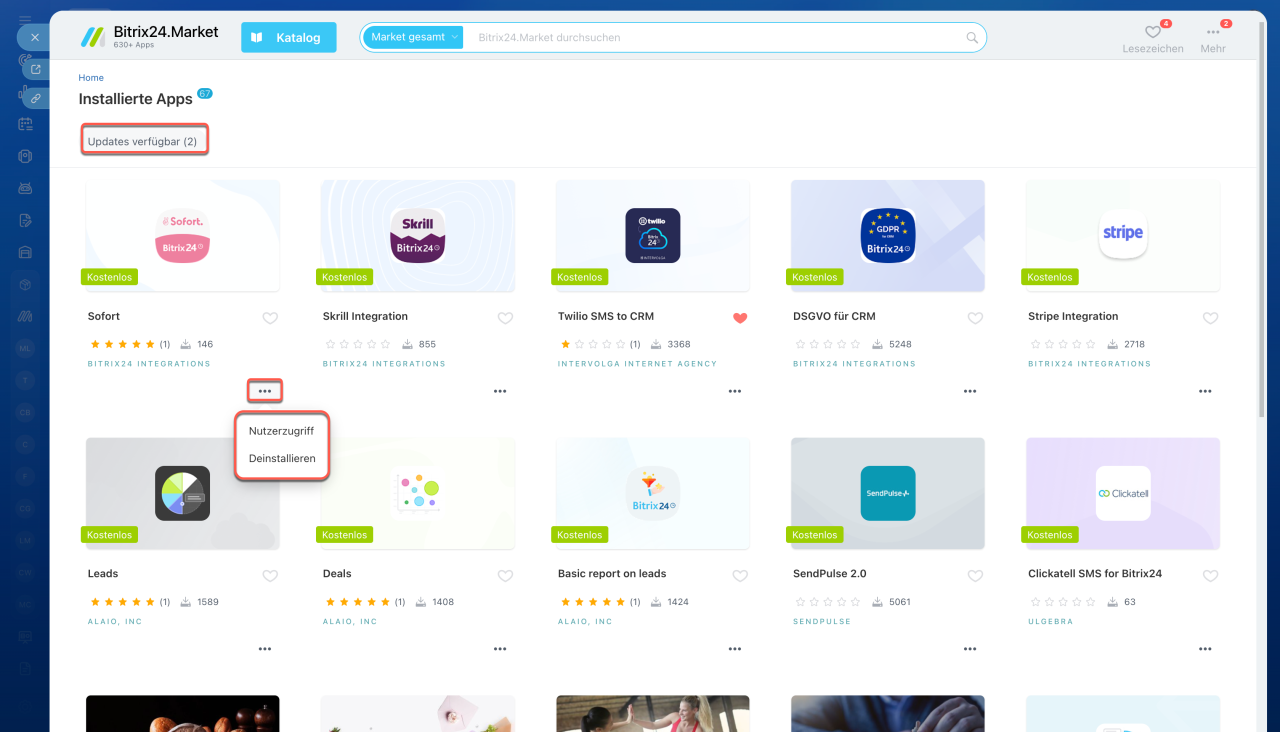Open the Twilio SMS to CRM icon
Image resolution: width=1280 pixels, height=732 pixels.
click(653, 236)
